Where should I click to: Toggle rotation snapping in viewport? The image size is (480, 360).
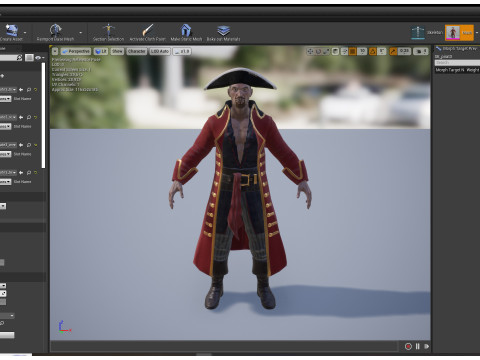372,51
